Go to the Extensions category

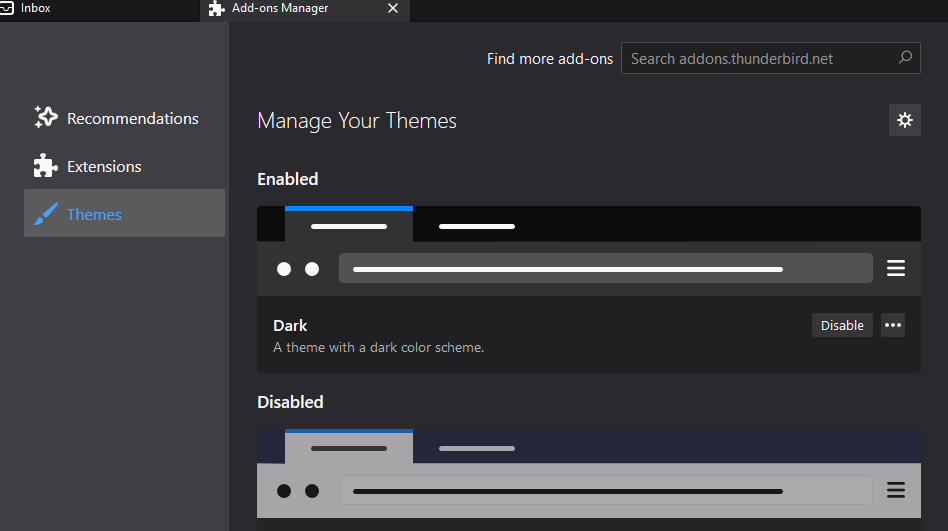point(104,166)
